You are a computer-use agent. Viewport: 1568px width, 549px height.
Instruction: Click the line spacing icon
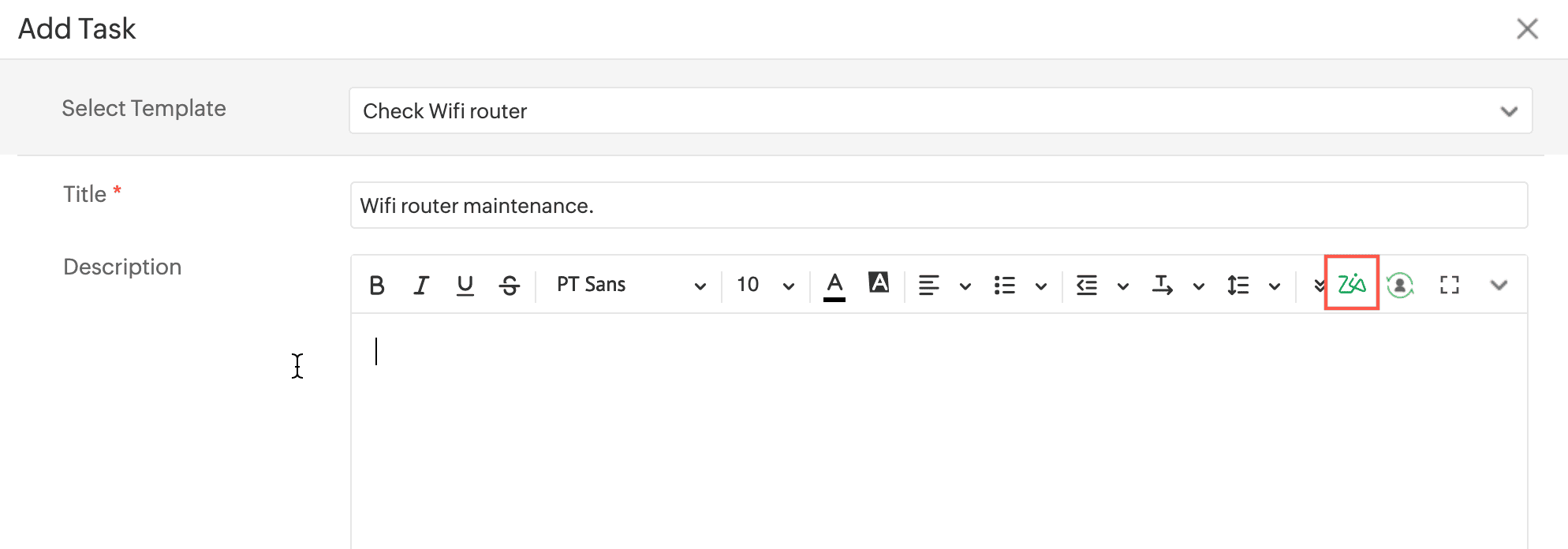coord(1238,285)
